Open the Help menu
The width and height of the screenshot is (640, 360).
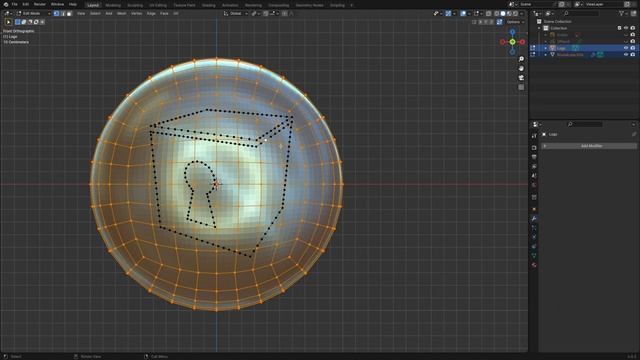coord(73,4)
